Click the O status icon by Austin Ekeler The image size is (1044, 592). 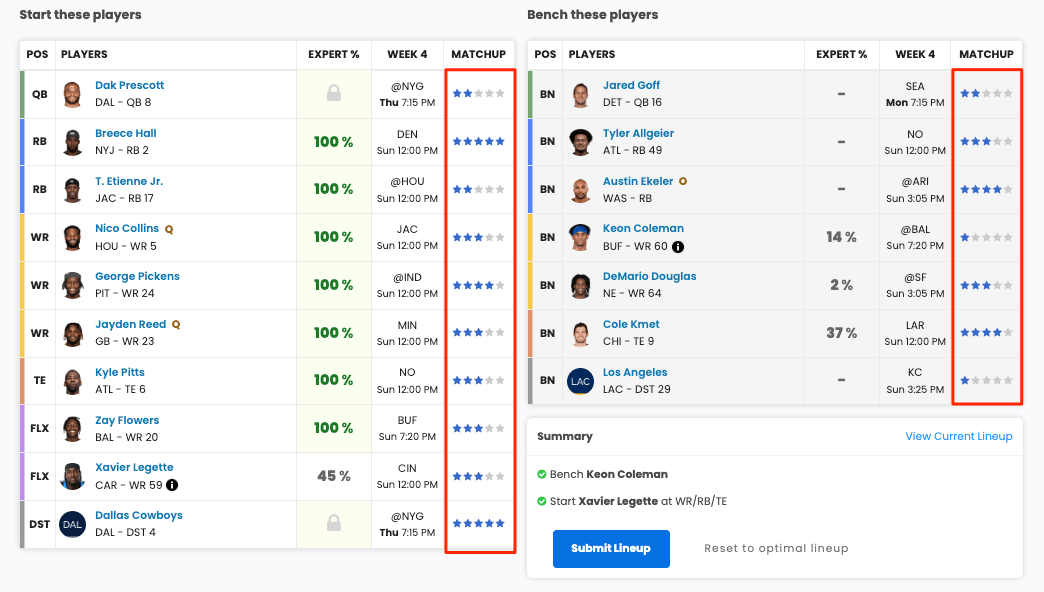coord(682,181)
